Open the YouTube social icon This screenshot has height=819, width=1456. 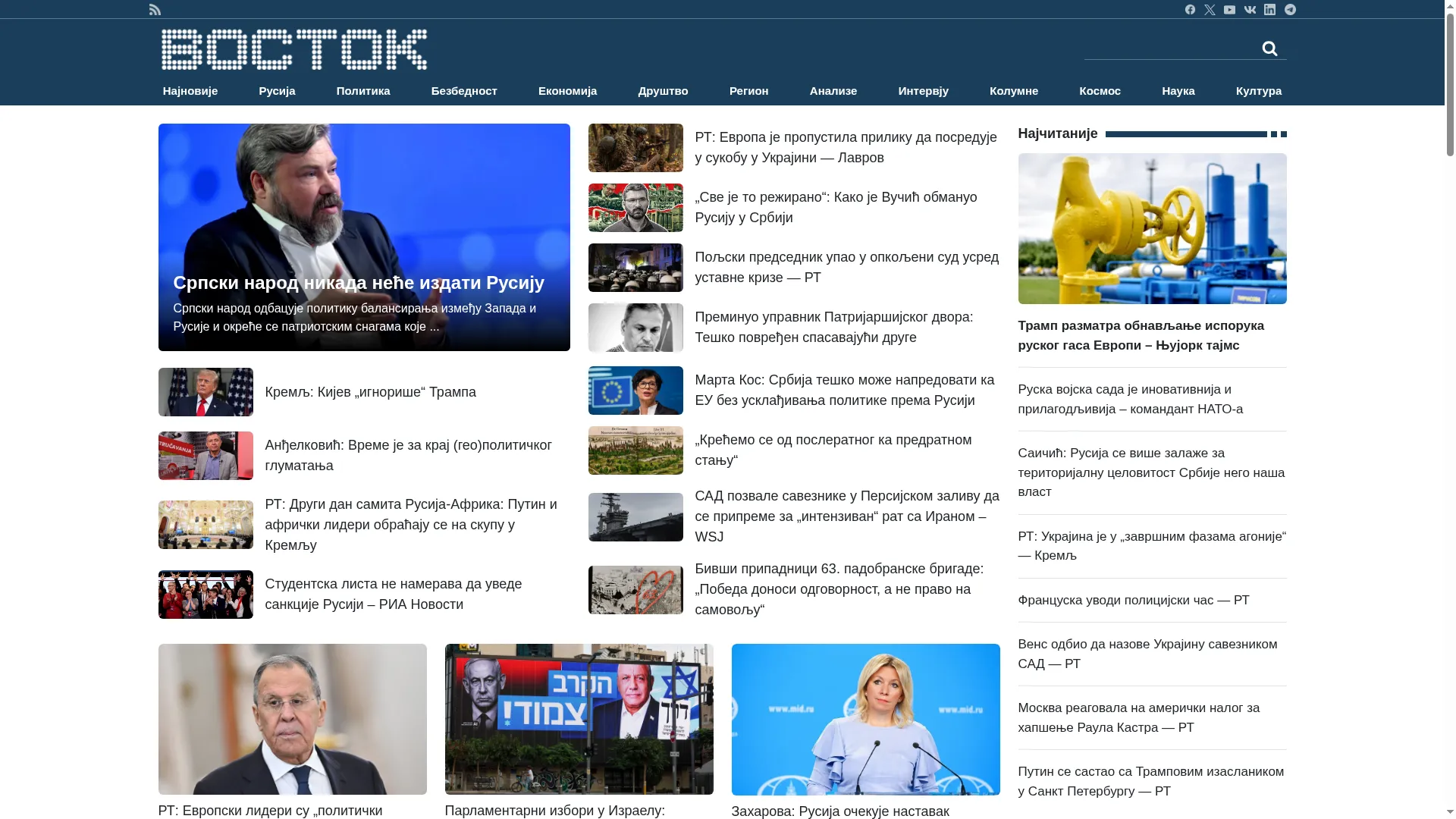pyautogui.click(x=1229, y=10)
